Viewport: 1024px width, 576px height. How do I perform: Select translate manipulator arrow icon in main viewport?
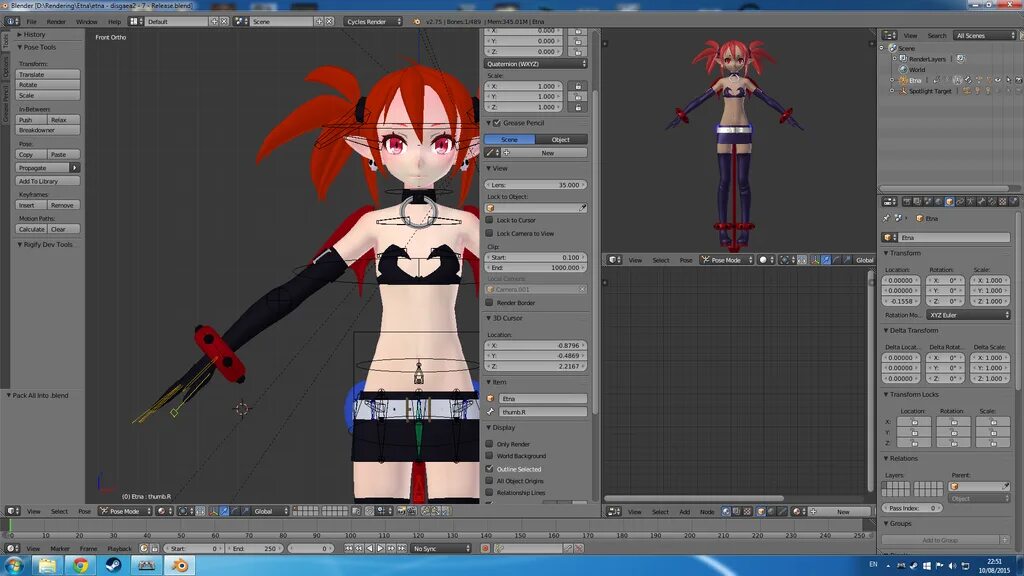[x=224, y=511]
